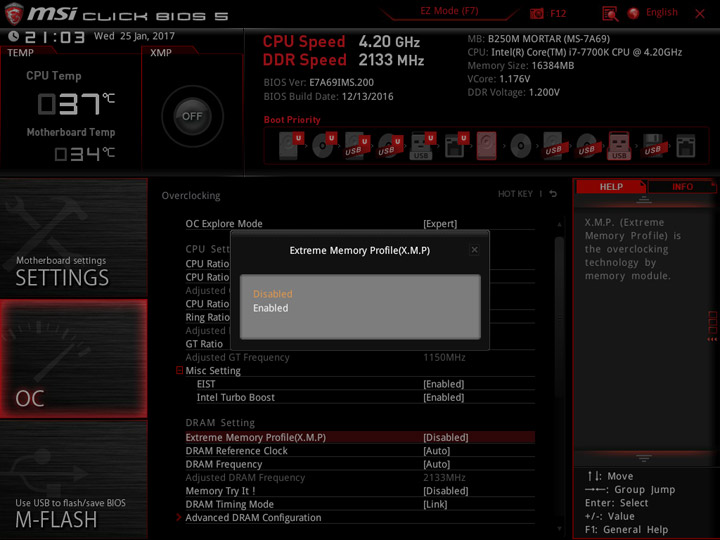Select the Extreme Memory Profile(X.M.P) row
This screenshot has height=540, width=720.
(x=360, y=437)
